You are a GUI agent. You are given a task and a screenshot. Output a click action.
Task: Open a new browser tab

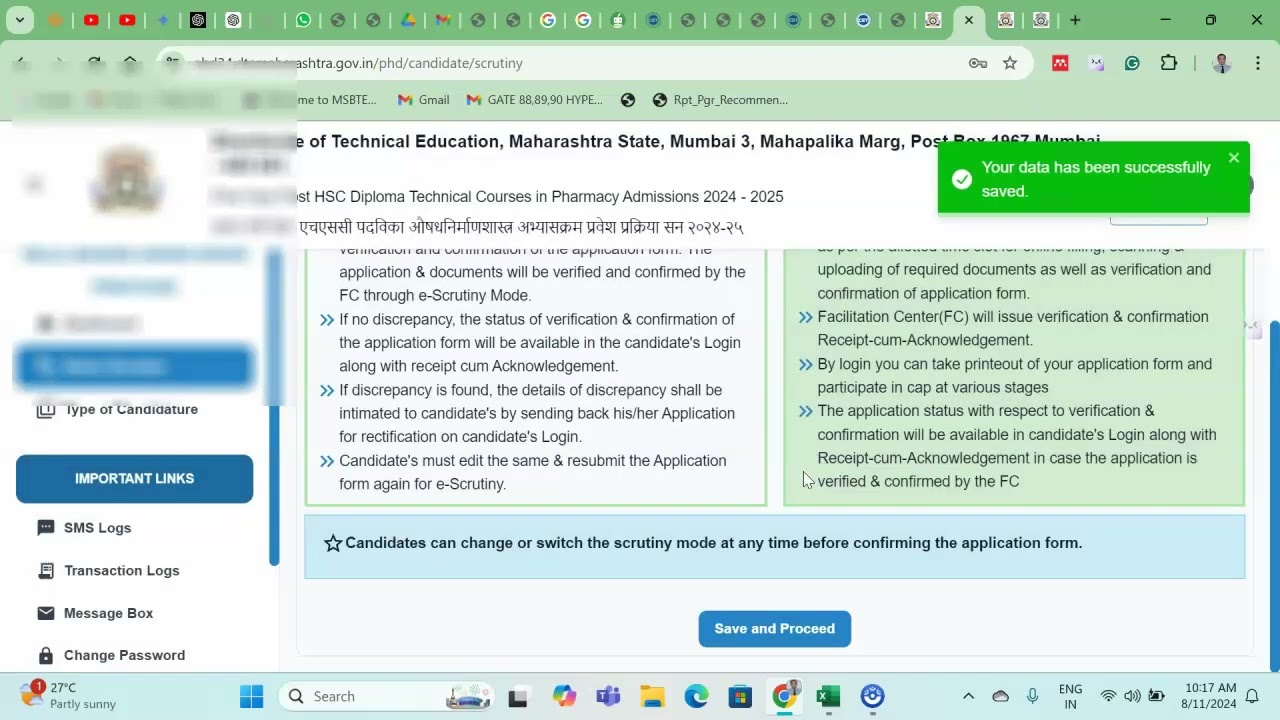click(x=1075, y=20)
